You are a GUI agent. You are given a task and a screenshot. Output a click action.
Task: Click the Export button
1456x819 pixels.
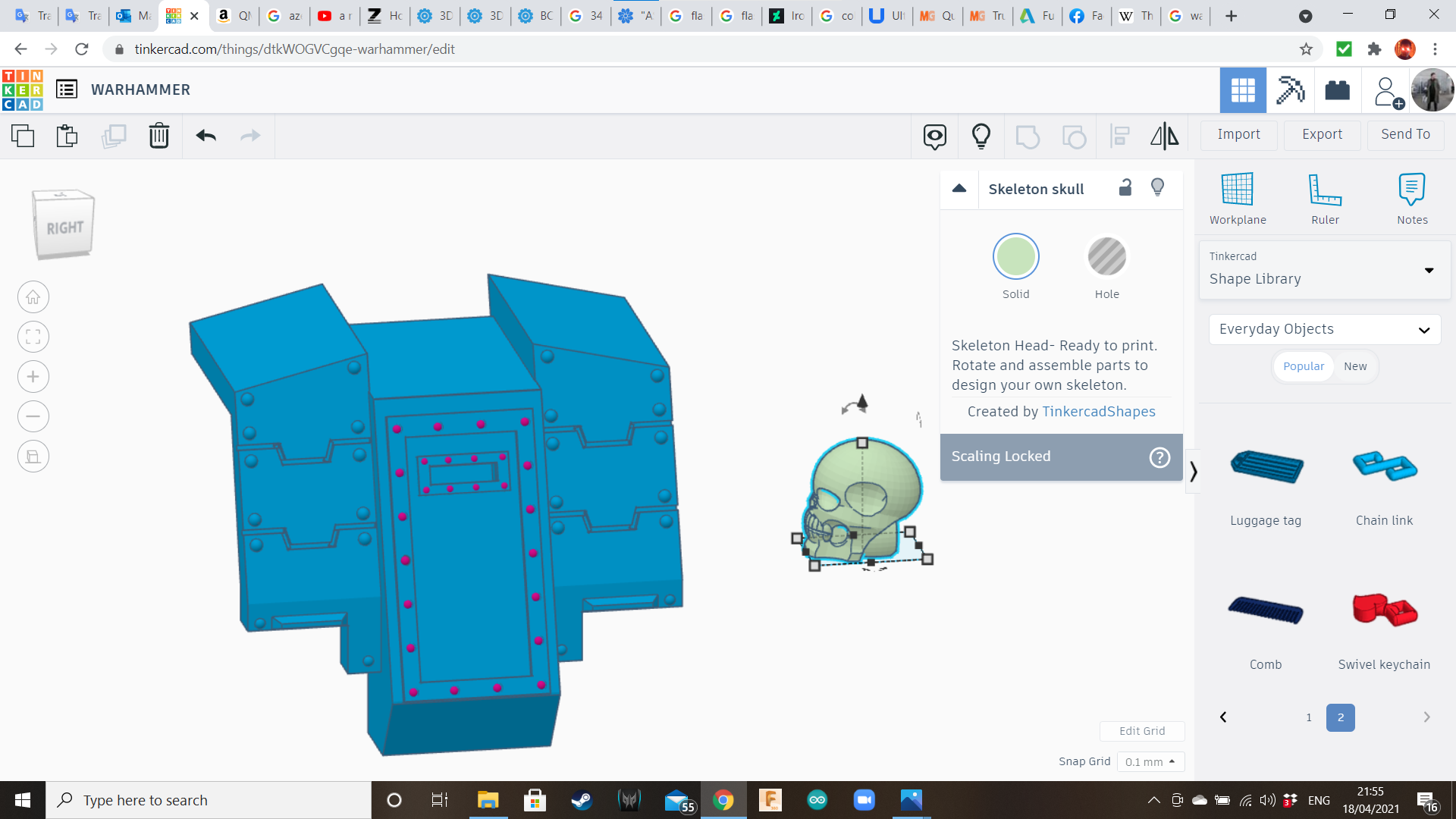click(1322, 134)
